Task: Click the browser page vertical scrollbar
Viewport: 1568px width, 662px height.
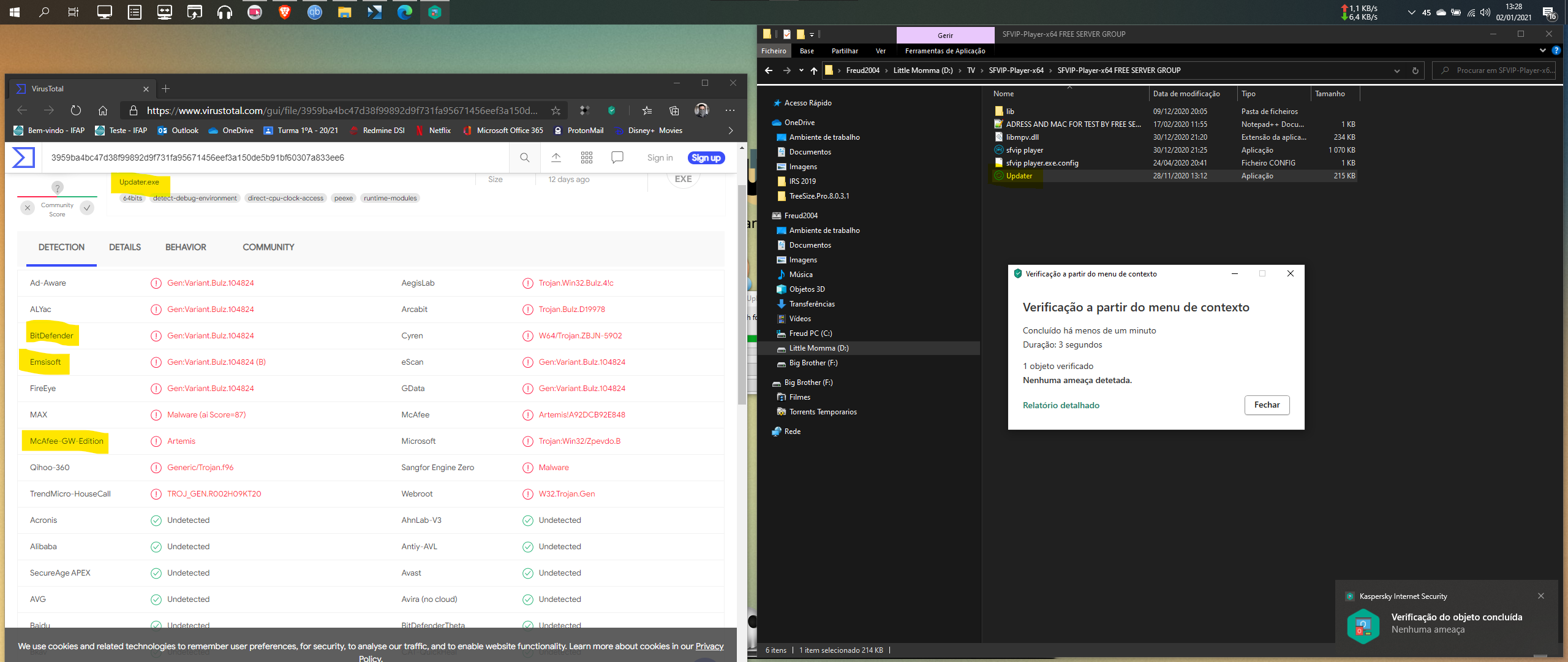Action: [742, 294]
